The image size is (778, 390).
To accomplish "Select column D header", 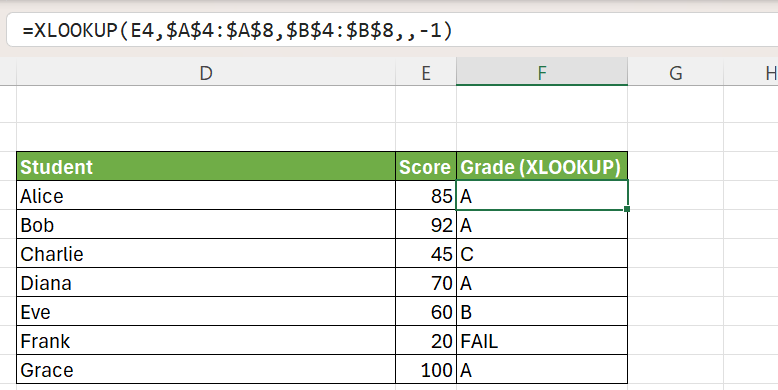I will click(206, 73).
